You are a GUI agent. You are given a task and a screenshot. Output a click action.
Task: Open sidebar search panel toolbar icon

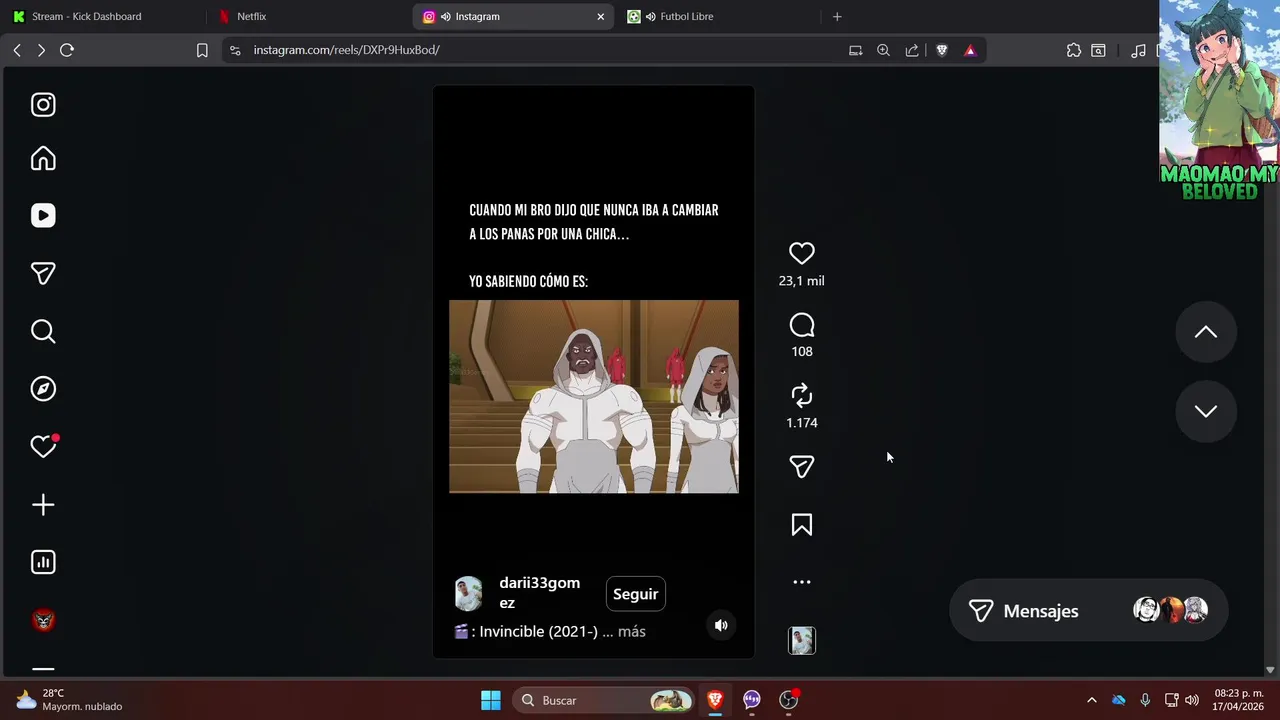click(x=1099, y=50)
